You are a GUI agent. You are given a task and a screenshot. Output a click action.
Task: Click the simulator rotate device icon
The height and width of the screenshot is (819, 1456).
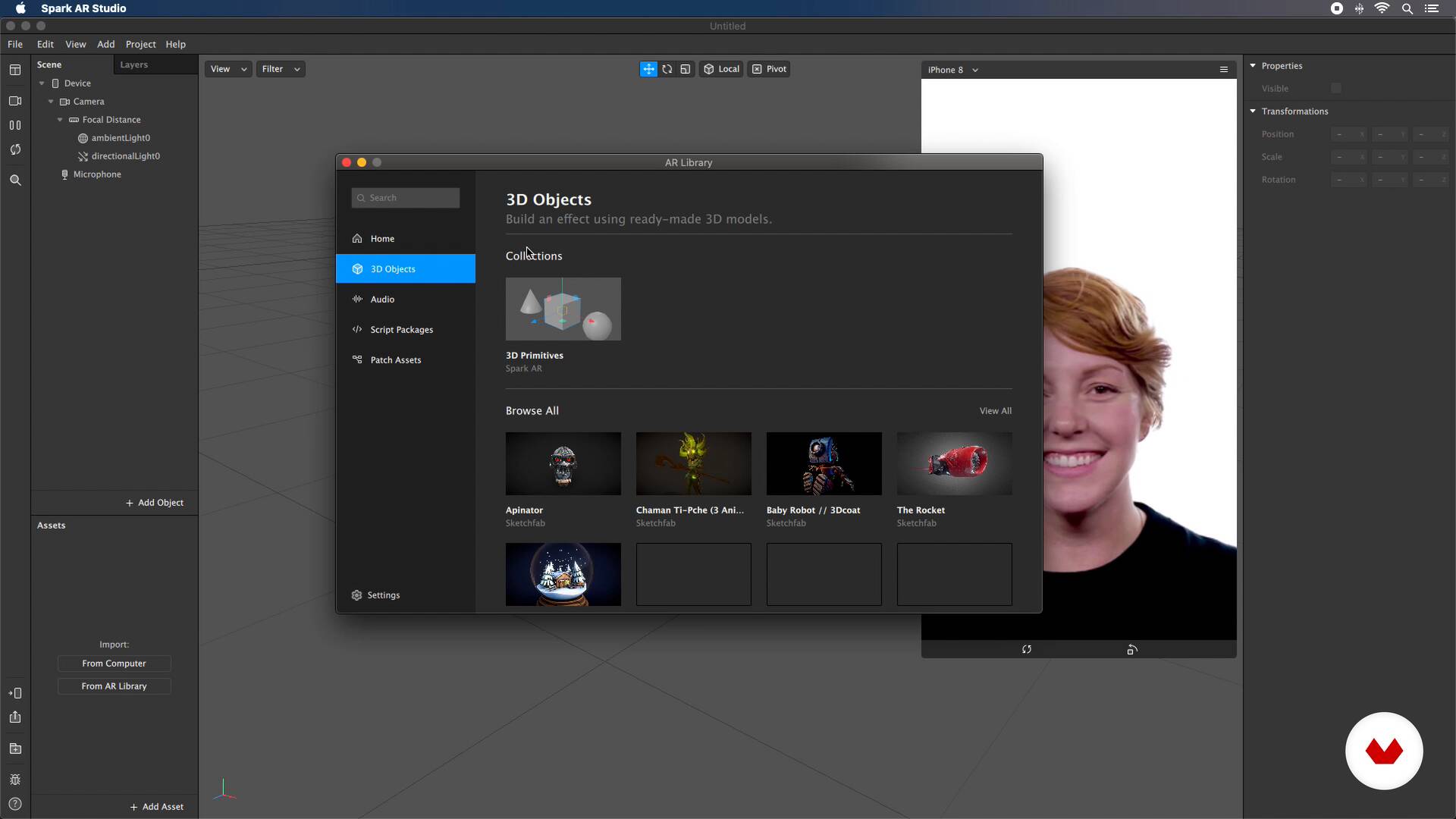click(x=1132, y=649)
